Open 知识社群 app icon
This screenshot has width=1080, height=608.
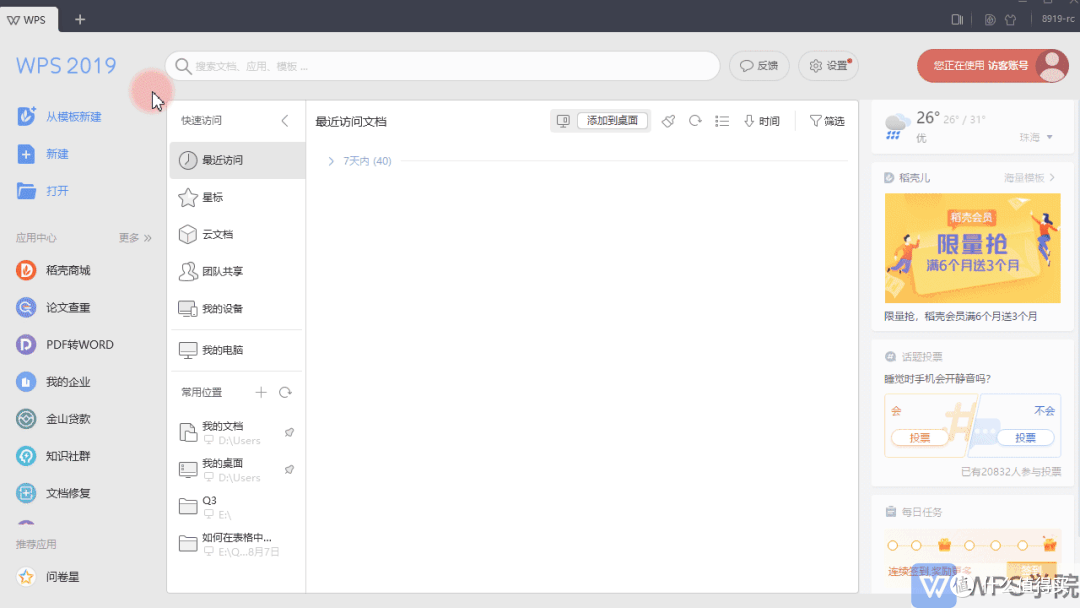tap(26, 456)
